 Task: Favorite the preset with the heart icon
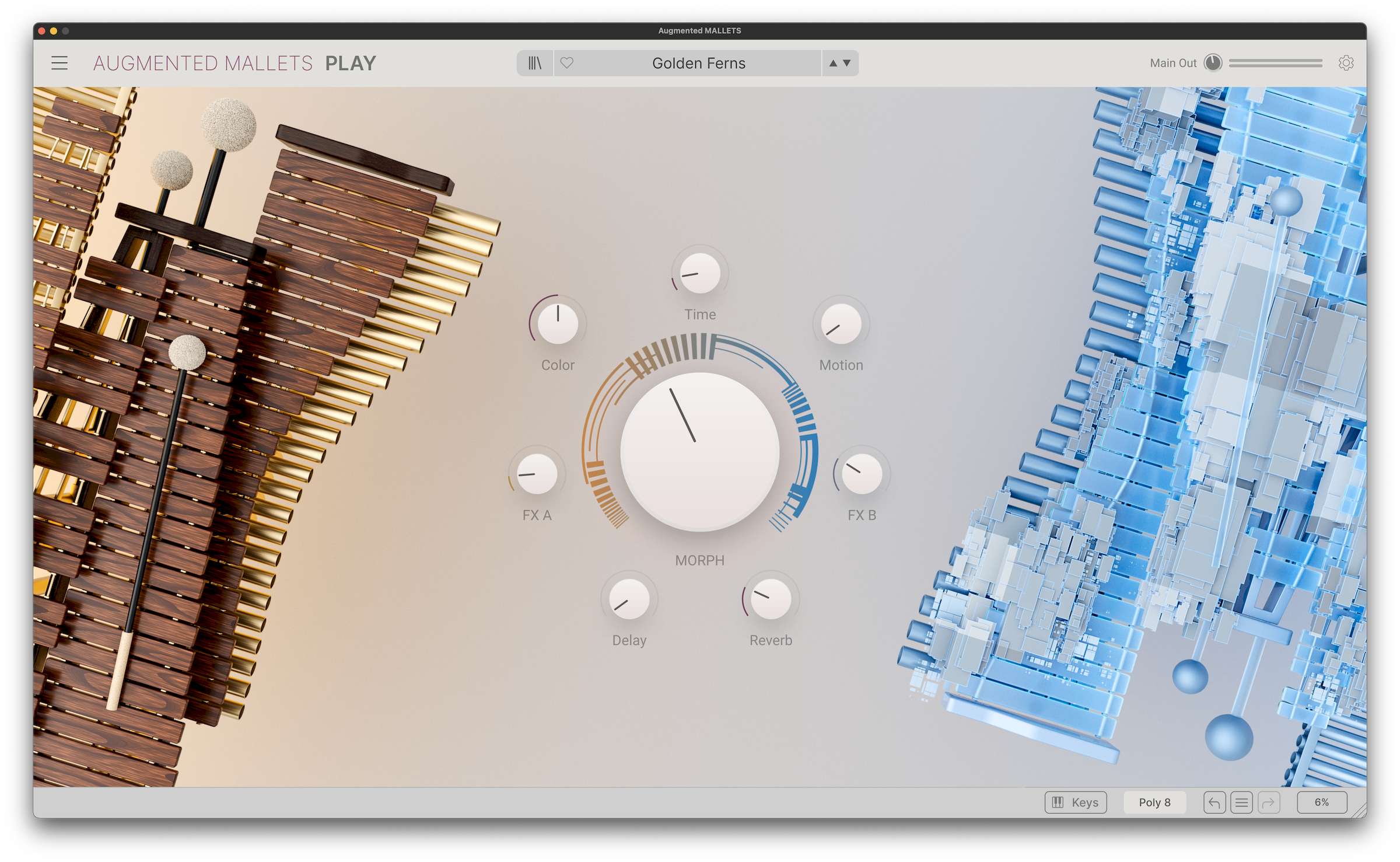pyautogui.click(x=567, y=63)
